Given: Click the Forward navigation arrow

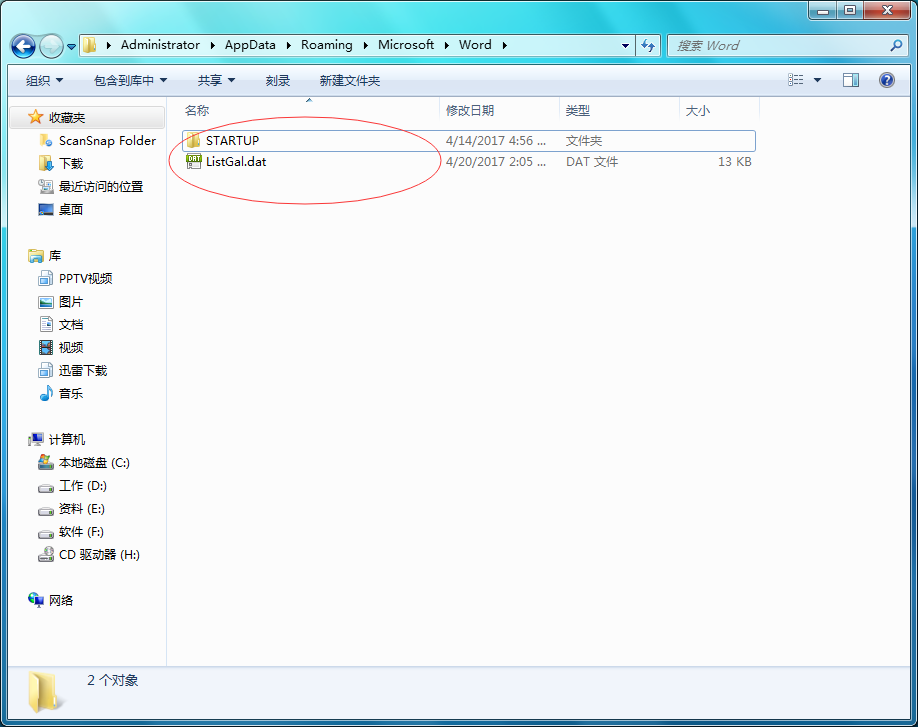Looking at the screenshot, I should tap(51, 46).
